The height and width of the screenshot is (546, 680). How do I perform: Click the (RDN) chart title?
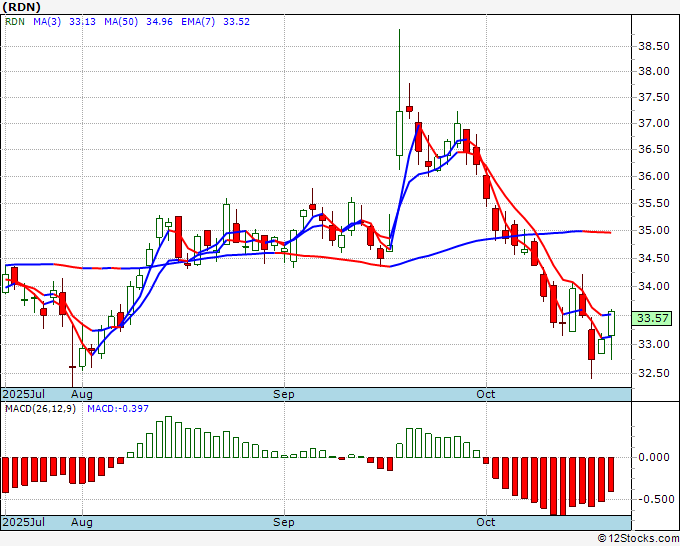pos(22,7)
